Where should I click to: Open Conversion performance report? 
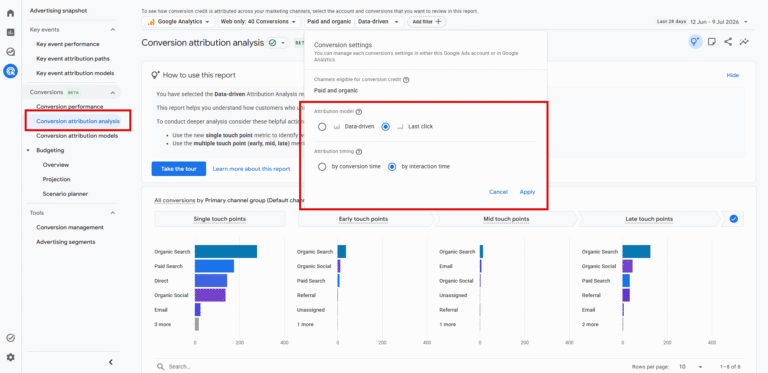tap(70, 107)
